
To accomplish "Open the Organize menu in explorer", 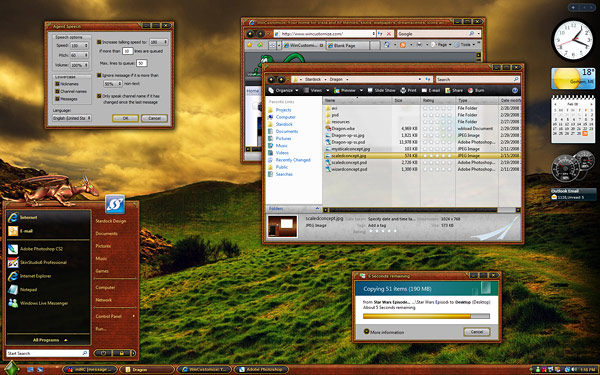I will (283, 90).
